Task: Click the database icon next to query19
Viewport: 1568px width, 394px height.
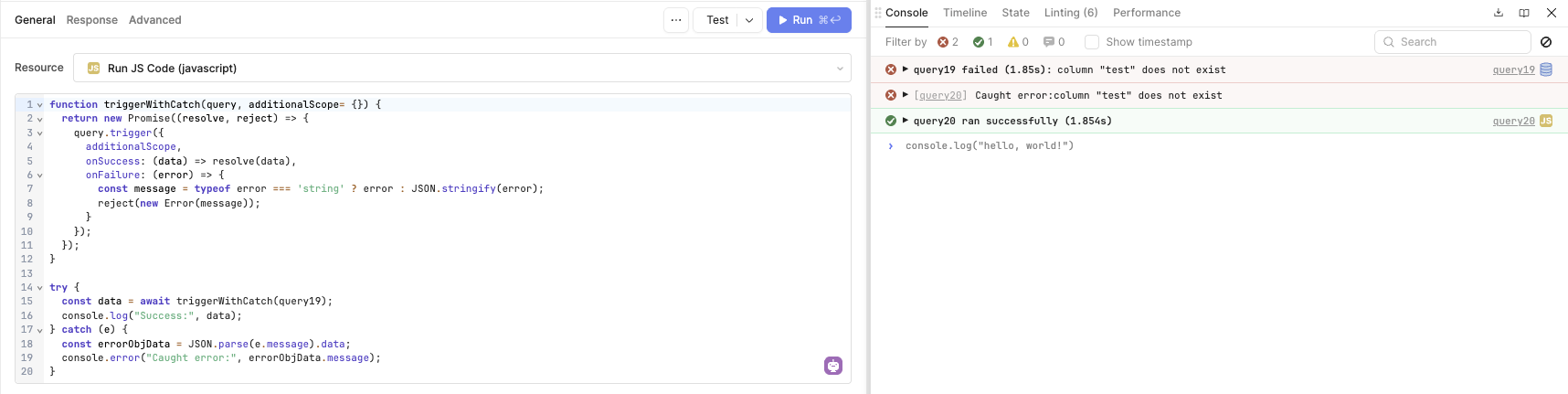Action: tap(1546, 69)
